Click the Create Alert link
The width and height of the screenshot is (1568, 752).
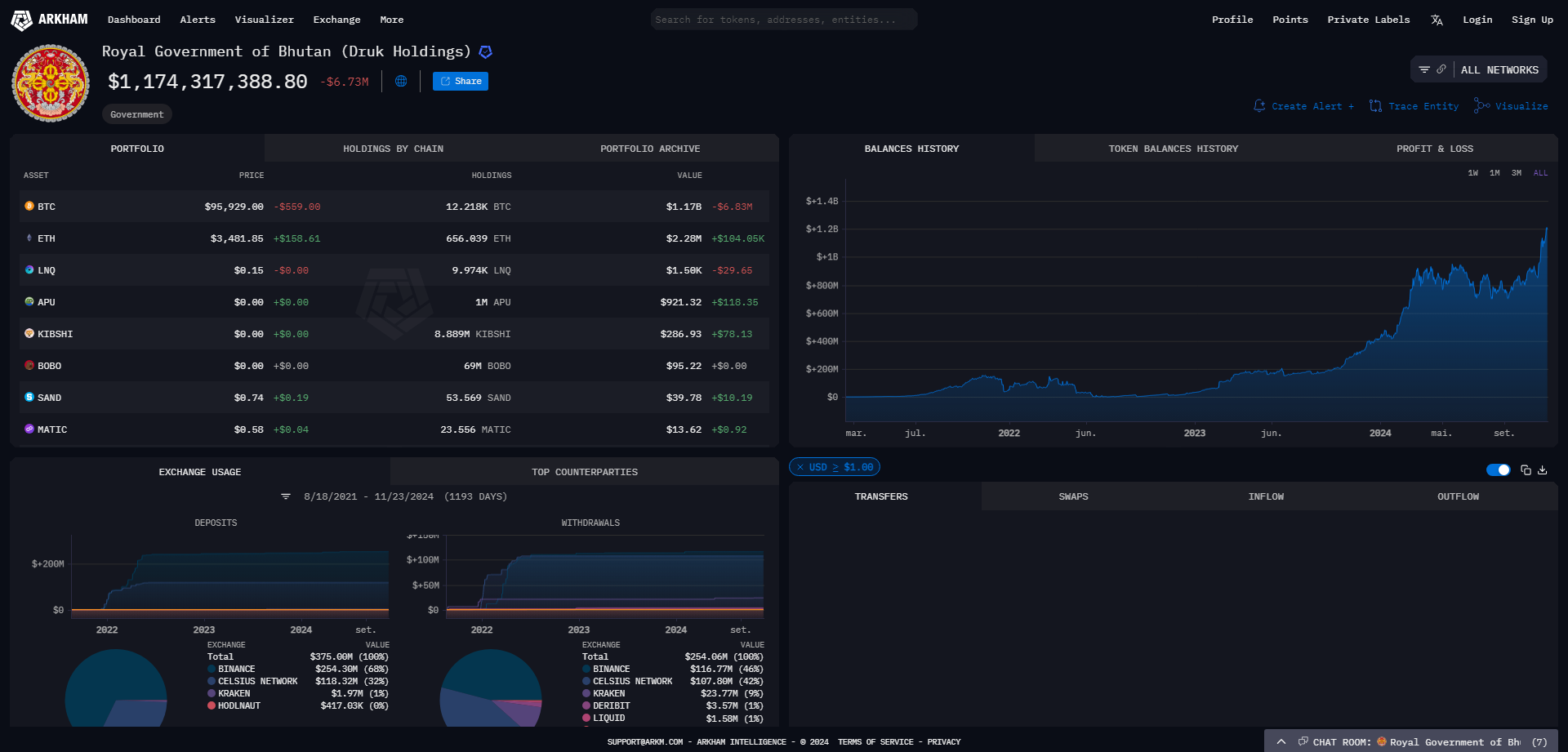[1304, 106]
